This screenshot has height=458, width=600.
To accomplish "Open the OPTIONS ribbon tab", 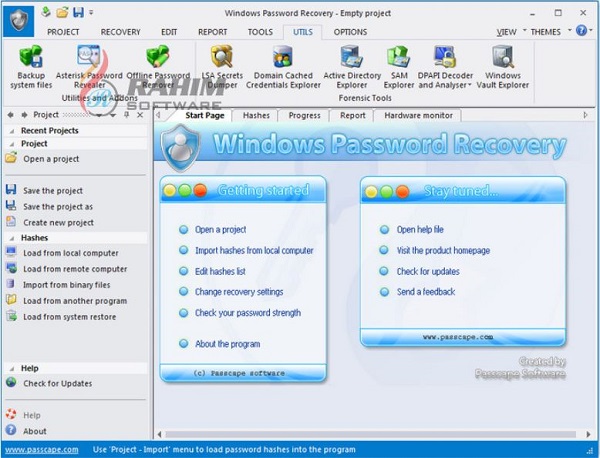I will coord(350,32).
